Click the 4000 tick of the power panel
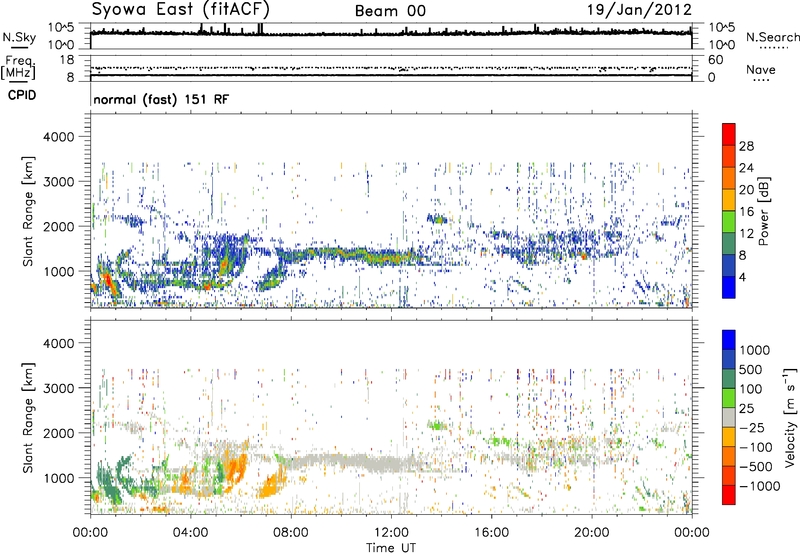Image resolution: width=800 pixels, height=554 pixels. pos(59,137)
